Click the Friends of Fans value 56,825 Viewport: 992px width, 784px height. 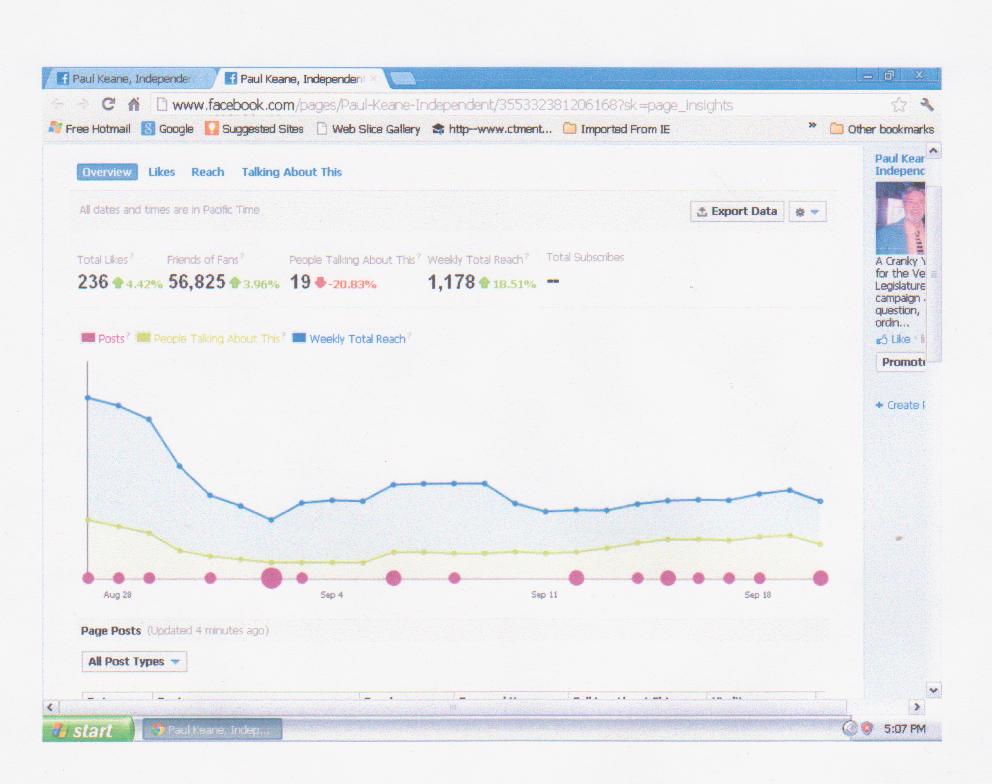(x=197, y=282)
